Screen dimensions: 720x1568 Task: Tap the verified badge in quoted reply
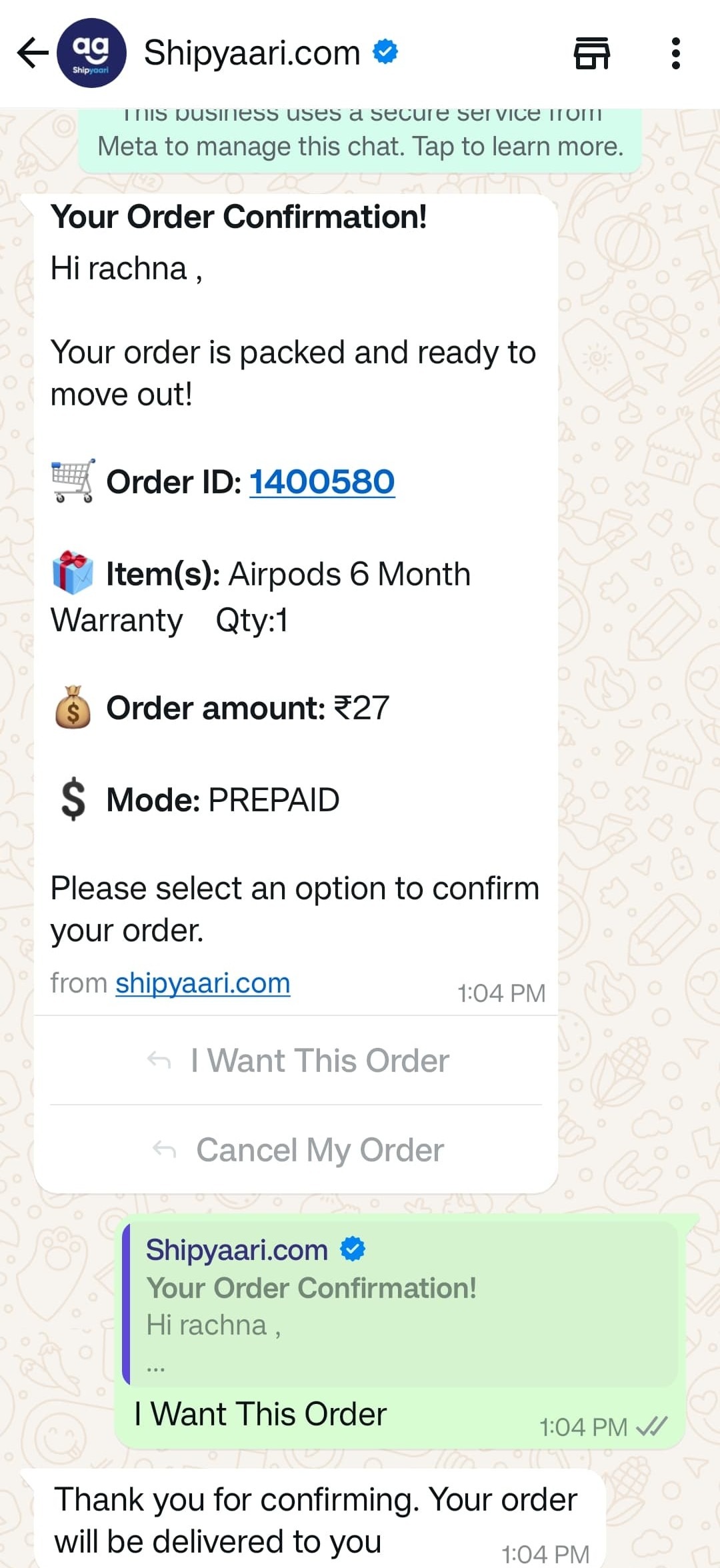click(x=353, y=1249)
